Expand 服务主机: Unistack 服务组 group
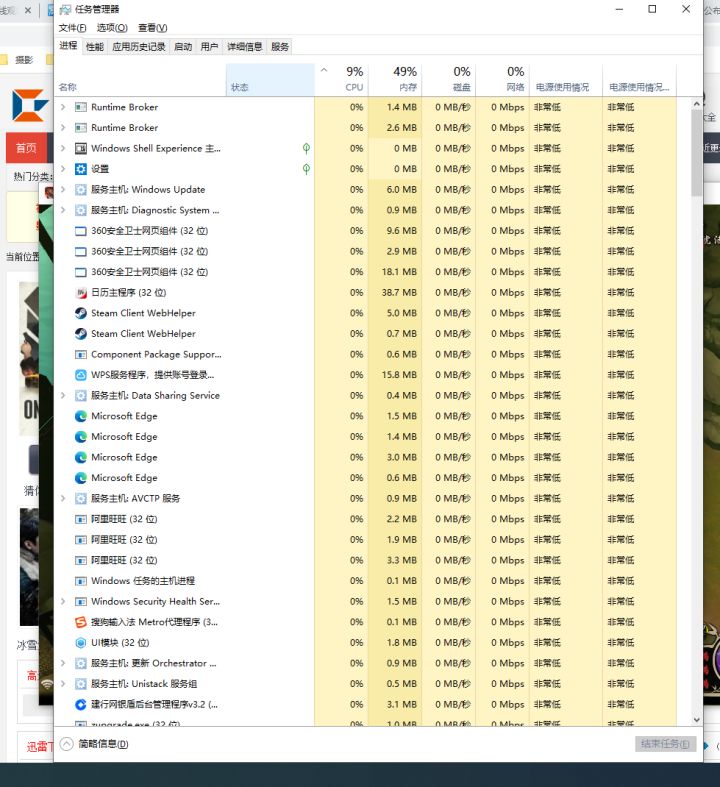 (63, 684)
